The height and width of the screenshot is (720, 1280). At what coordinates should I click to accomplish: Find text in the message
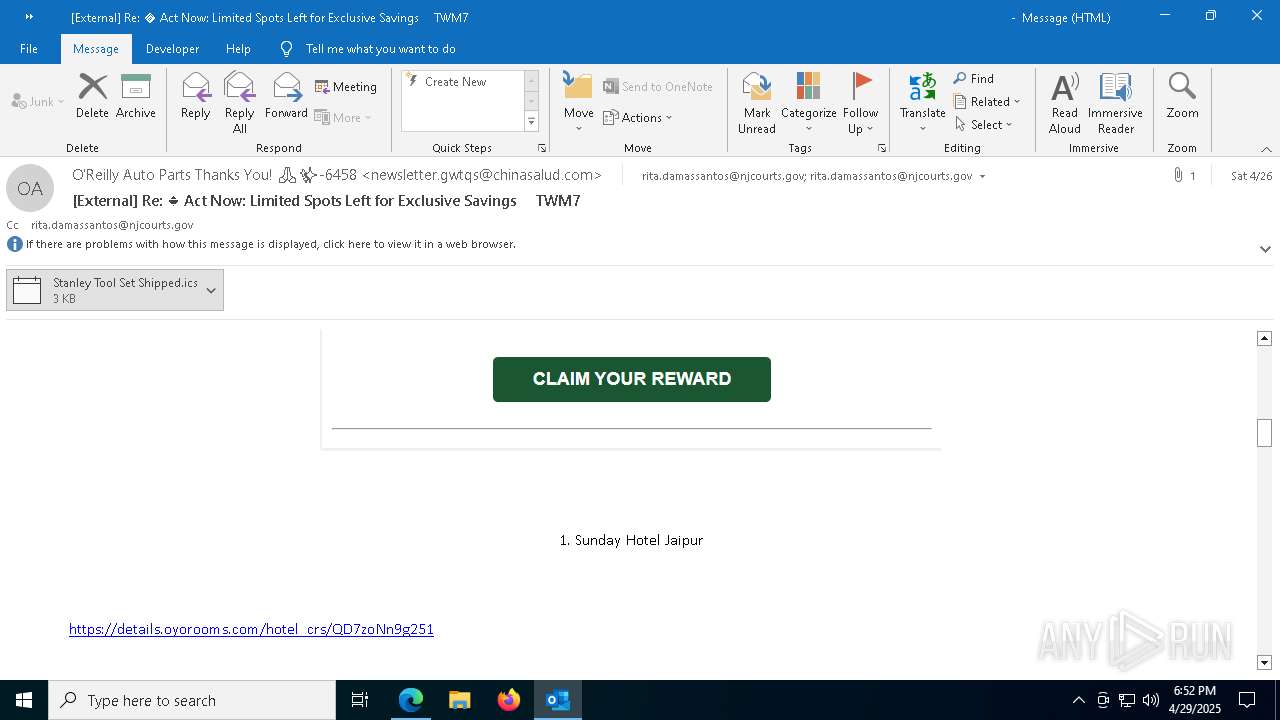[974, 79]
